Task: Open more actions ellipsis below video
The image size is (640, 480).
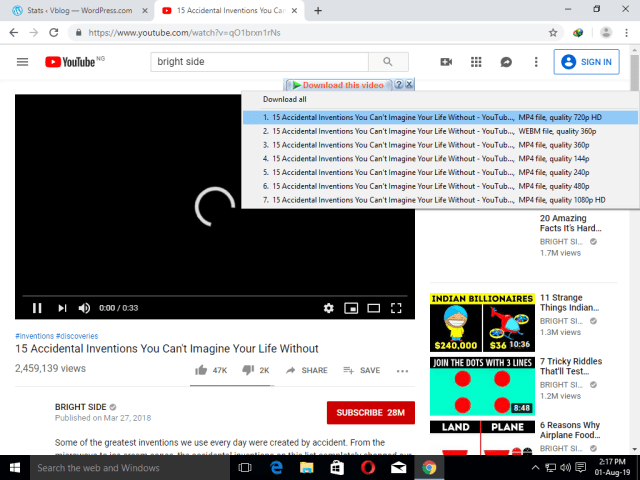Action: 402,370
